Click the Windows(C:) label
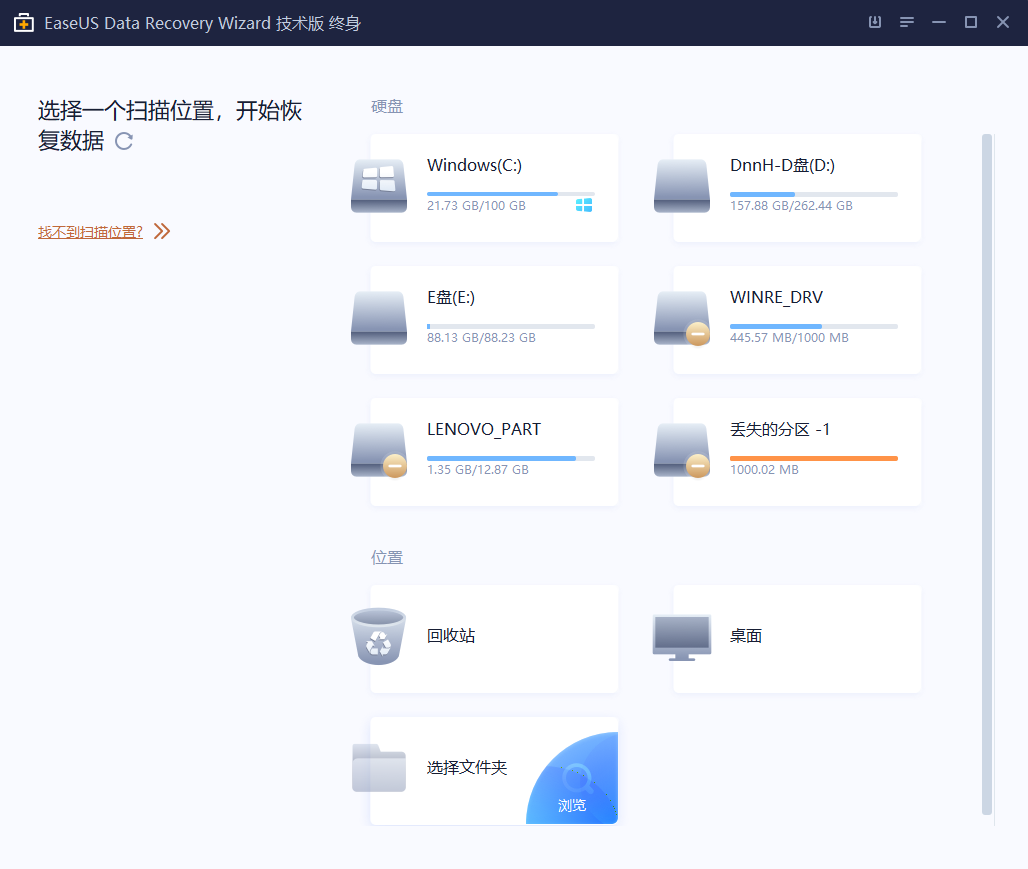 (x=474, y=165)
